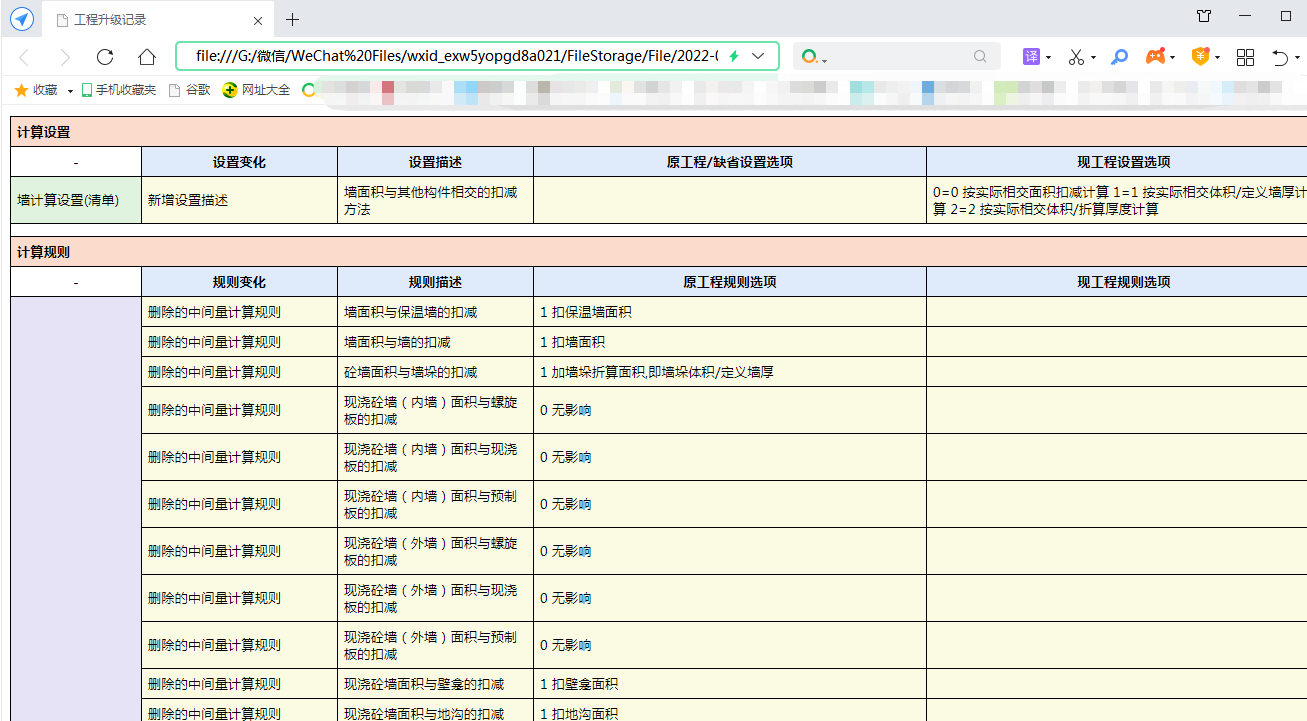Click the 设置描述 column header
This screenshot has width=1307, height=721.
tap(435, 162)
